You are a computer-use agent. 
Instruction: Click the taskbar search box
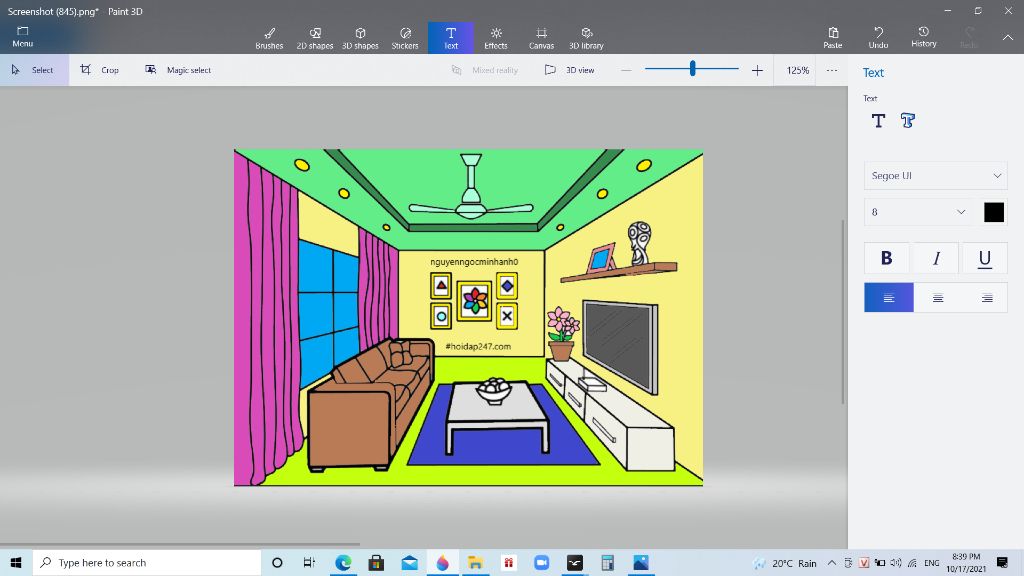(x=147, y=562)
